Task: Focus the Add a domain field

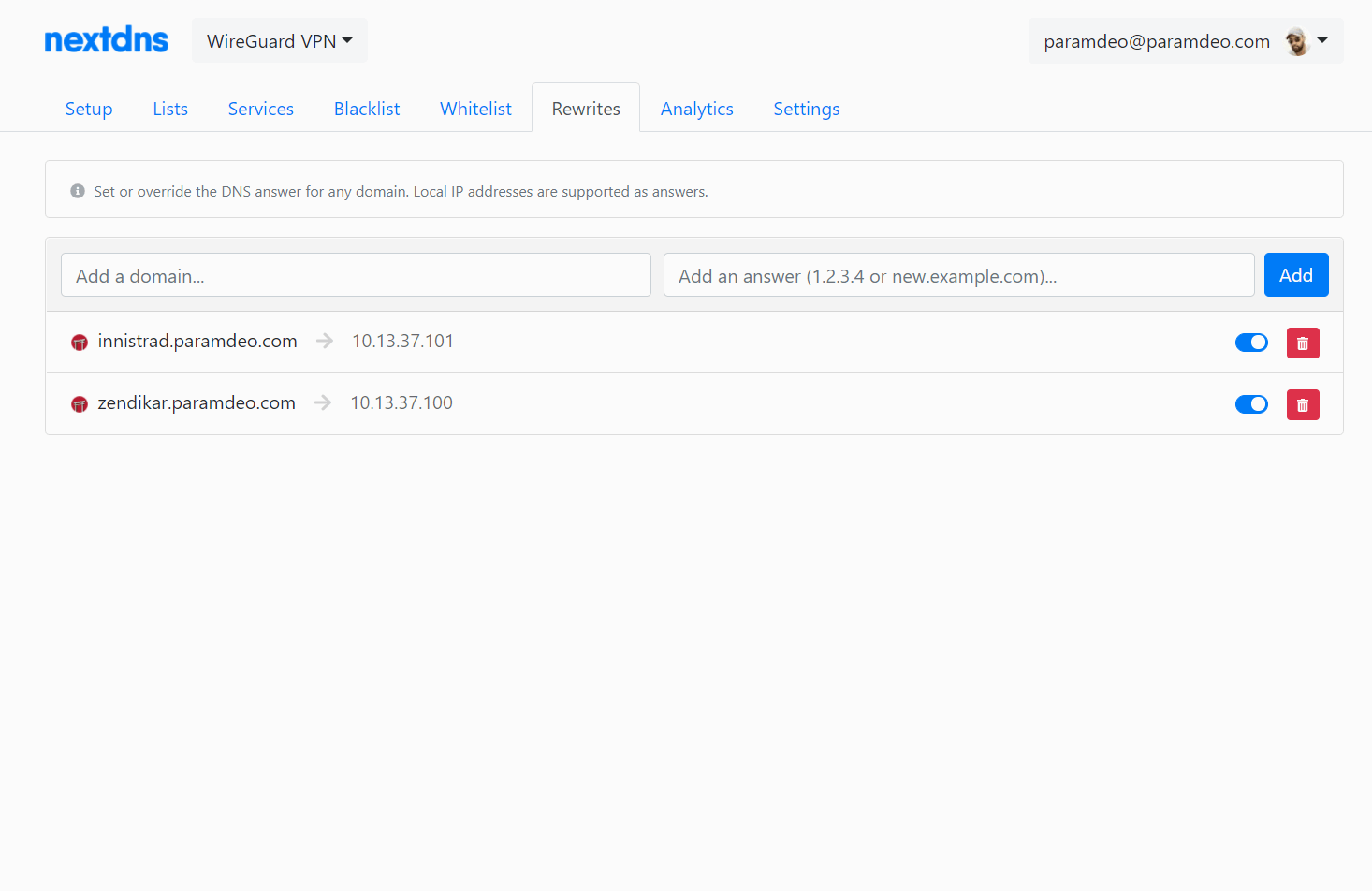Action: [356, 275]
